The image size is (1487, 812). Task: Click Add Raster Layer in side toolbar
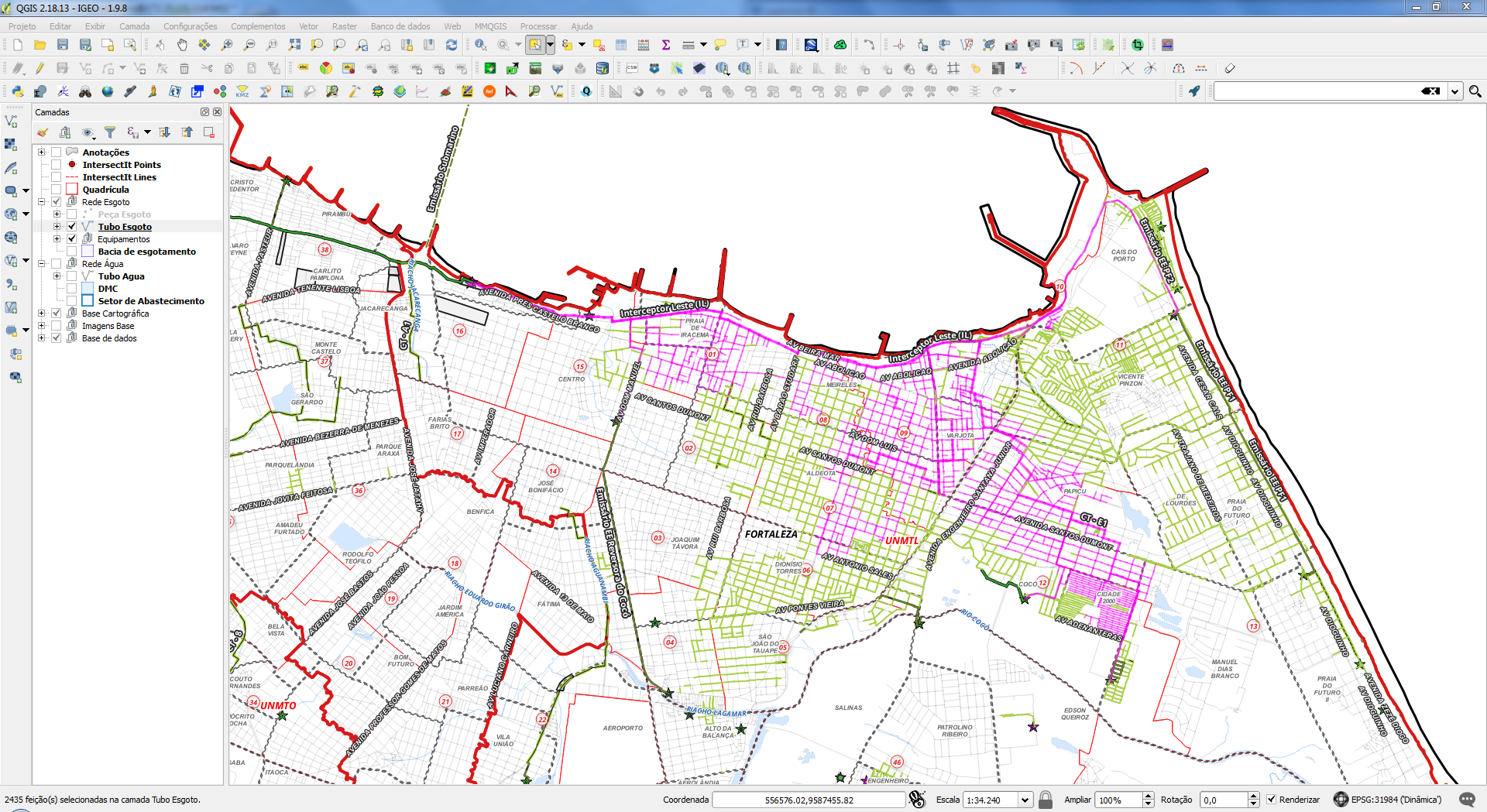point(11,145)
